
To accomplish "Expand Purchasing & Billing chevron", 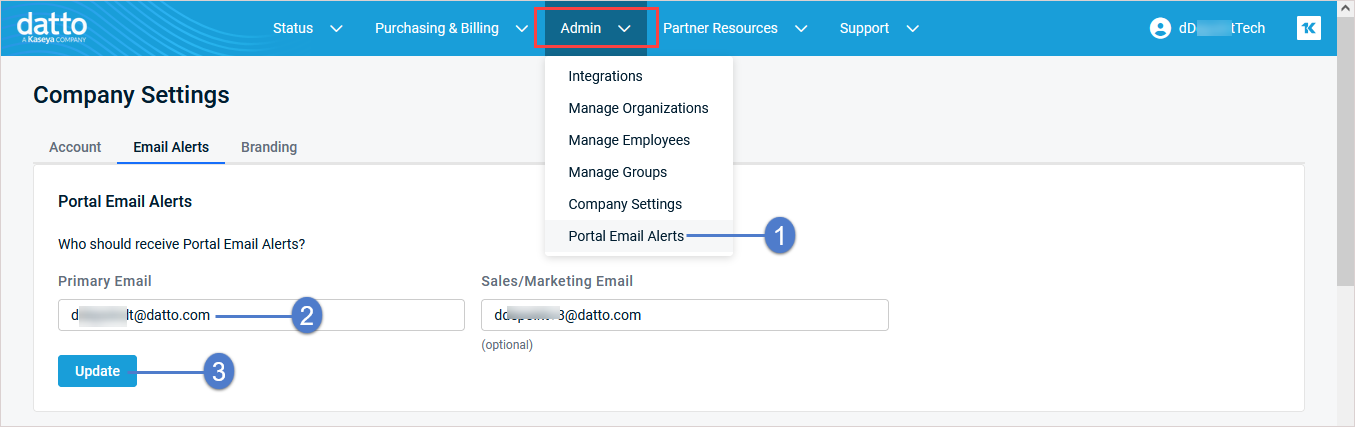I will pyautogui.click(x=521, y=28).
